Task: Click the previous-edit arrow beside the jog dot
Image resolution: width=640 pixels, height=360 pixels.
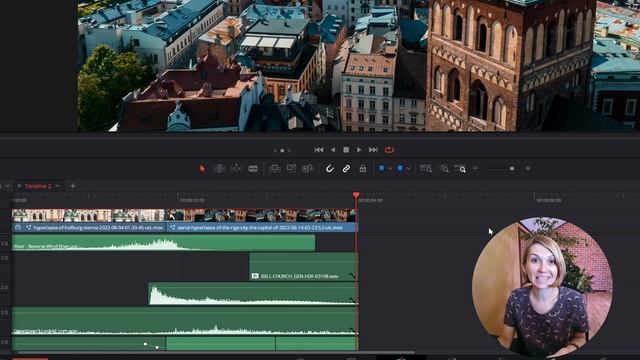Action: (x=275, y=151)
